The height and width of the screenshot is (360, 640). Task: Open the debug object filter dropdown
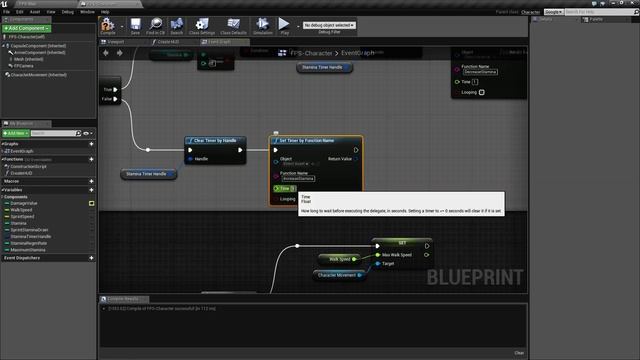coord(329,25)
